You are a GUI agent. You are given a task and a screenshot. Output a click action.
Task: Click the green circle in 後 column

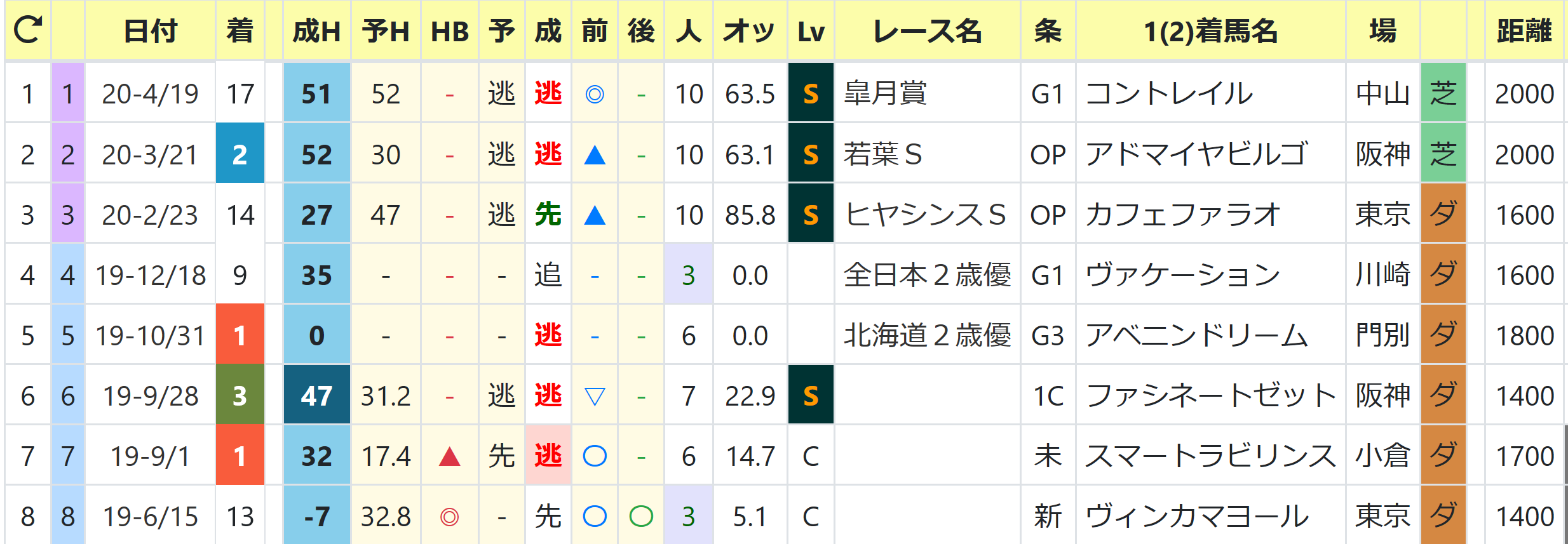click(x=641, y=517)
